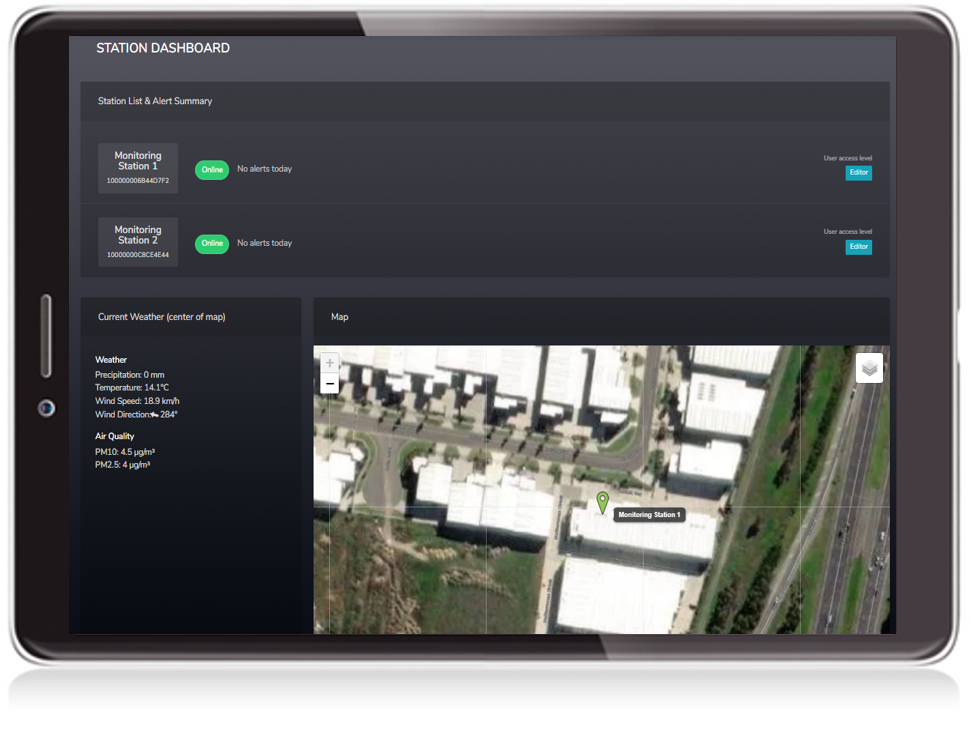Click the map zoom control strip

point(329,372)
